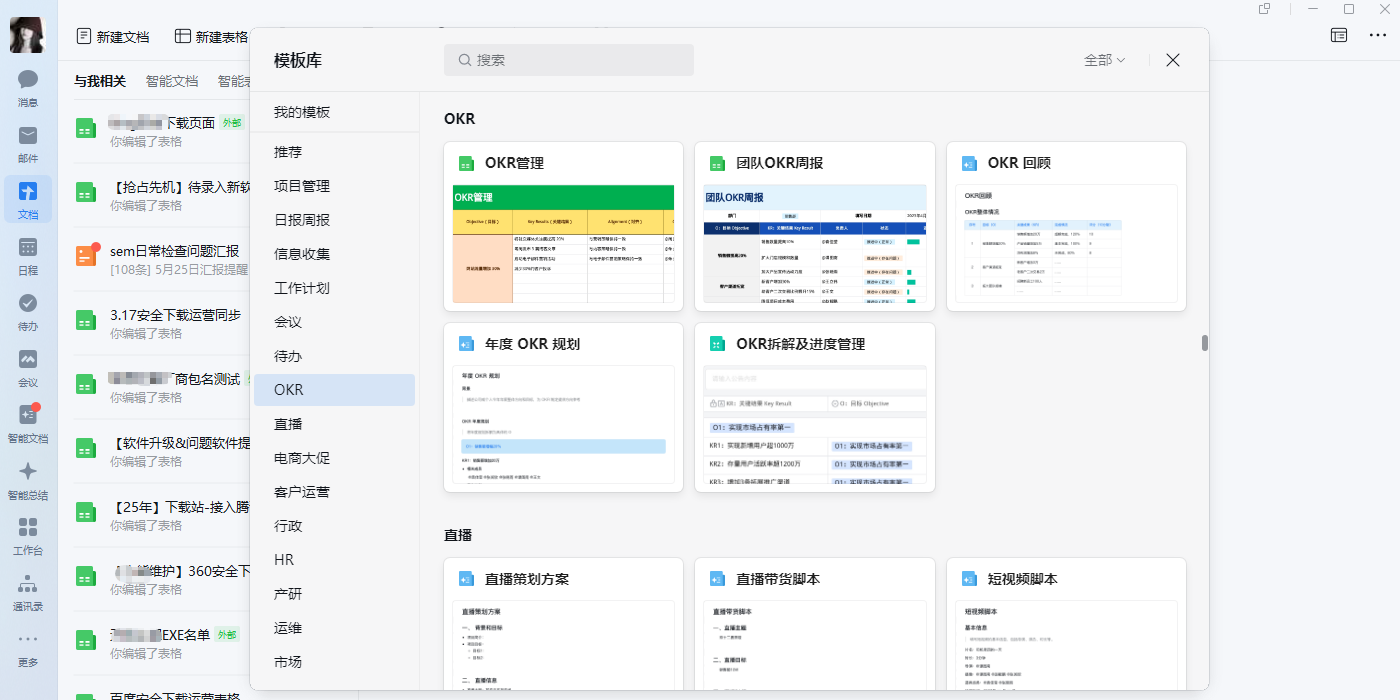This screenshot has height=700, width=1400.
Task: Open Mail (邮件) in the sidebar
Action: [28, 144]
